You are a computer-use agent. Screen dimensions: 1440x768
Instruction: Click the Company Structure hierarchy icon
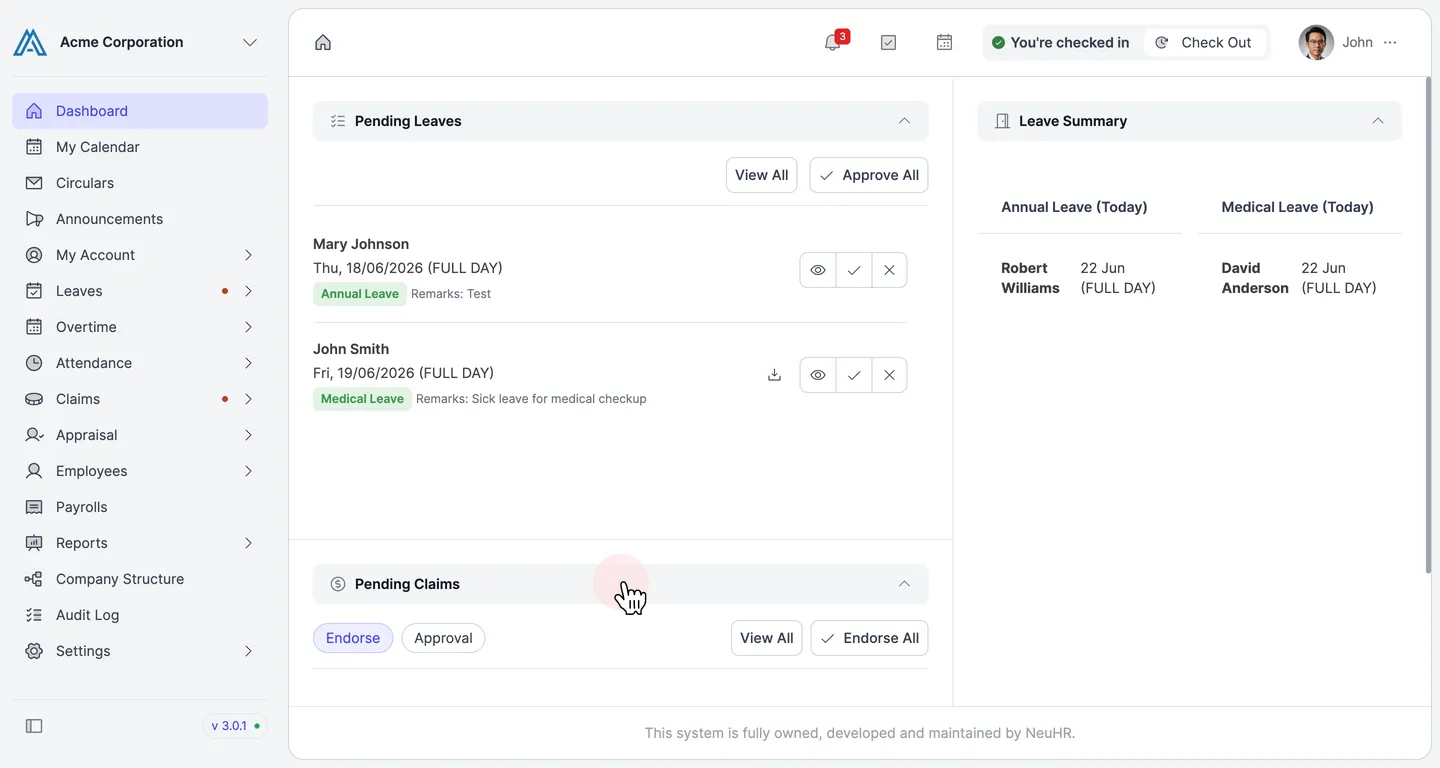coord(34,579)
